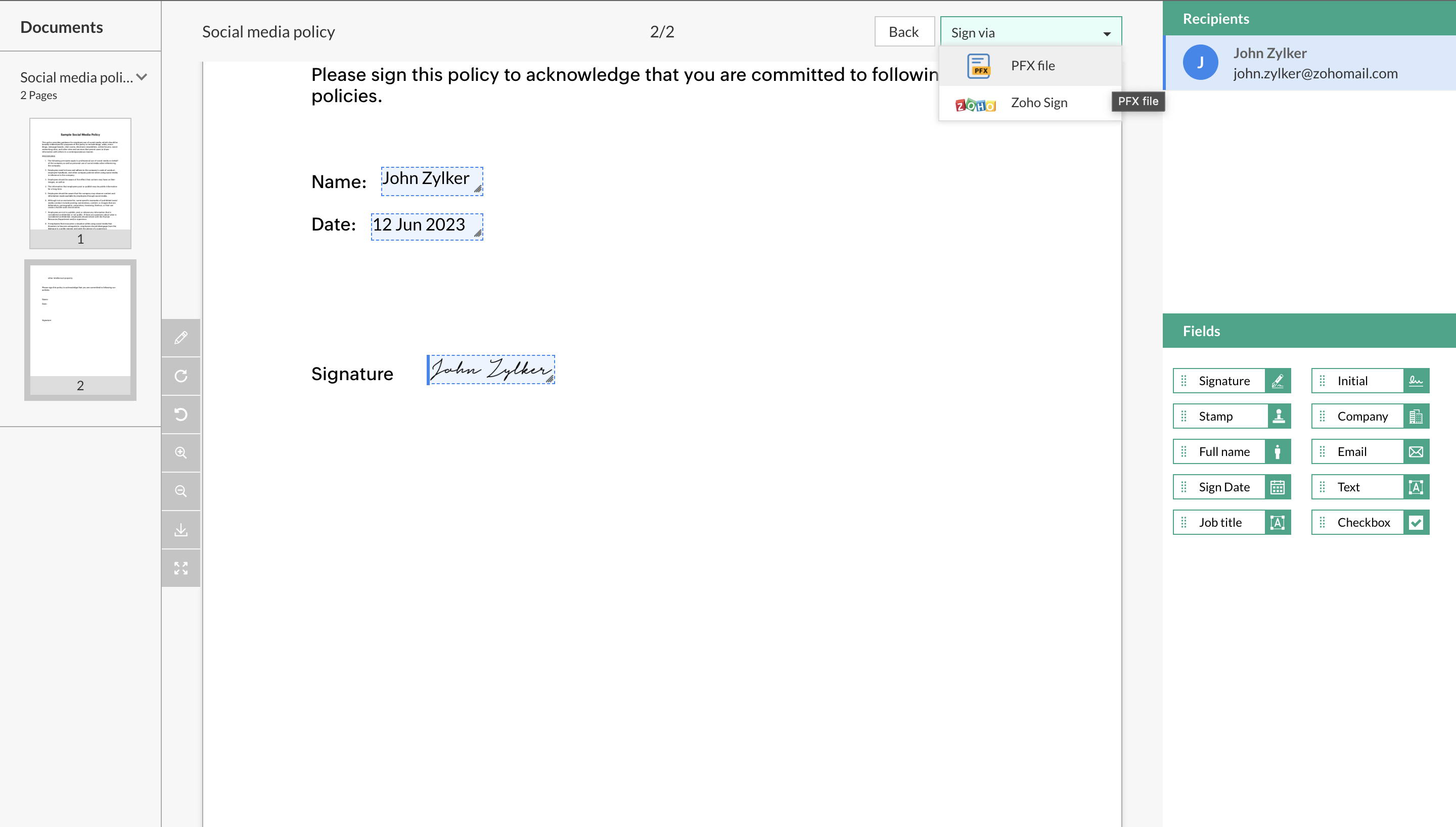Screen dimensions: 1456x827
Task: Expand the Social media policy document chevron
Action: click(x=142, y=77)
